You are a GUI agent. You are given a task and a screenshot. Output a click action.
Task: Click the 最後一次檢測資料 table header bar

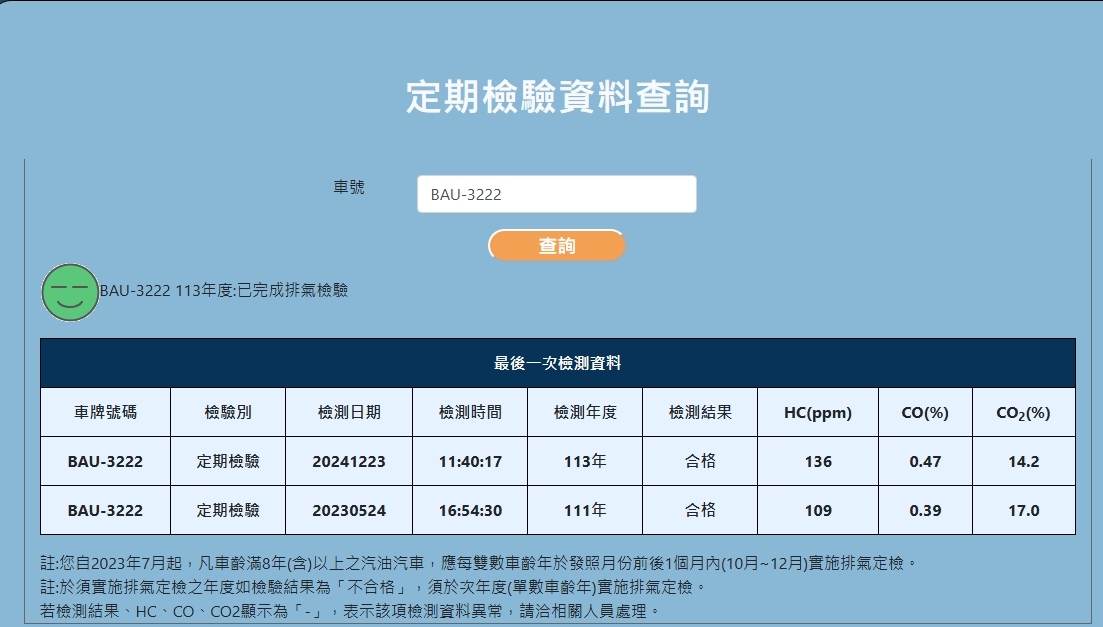557,363
